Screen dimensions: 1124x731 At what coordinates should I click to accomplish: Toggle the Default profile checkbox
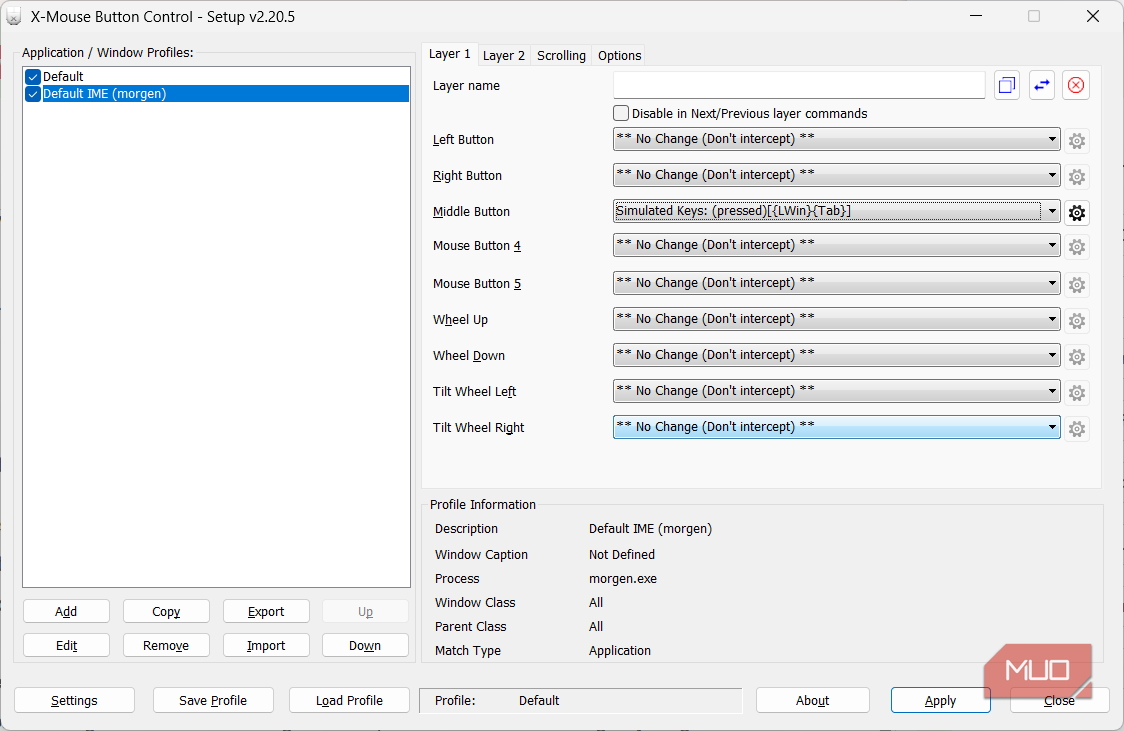[32, 77]
